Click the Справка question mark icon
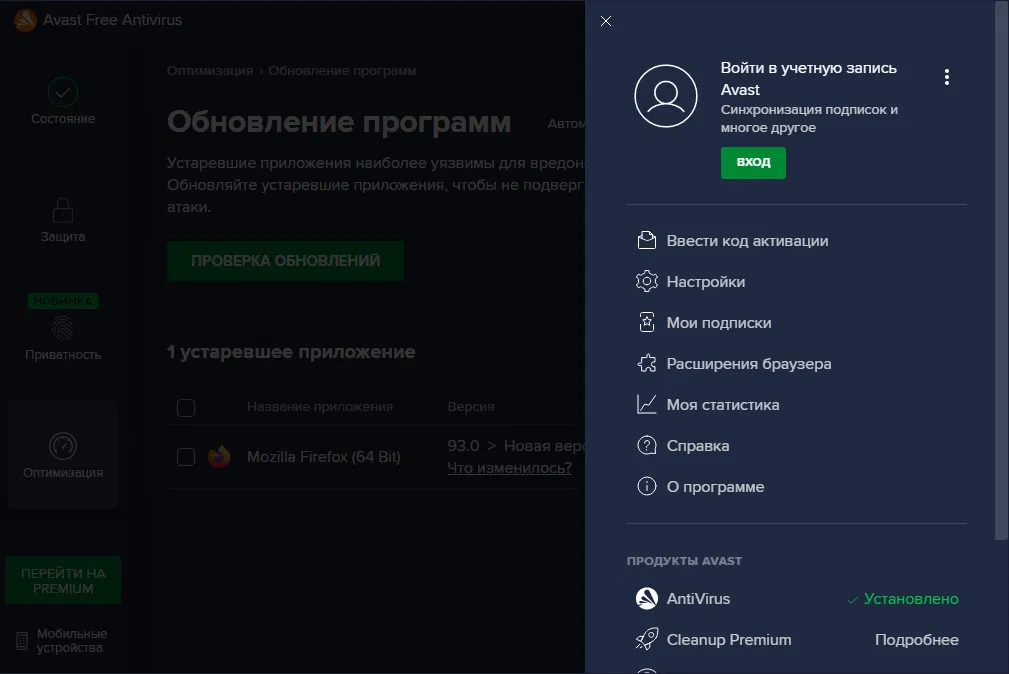The height and width of the screenshot is (674, 1009). click(646, 445)
